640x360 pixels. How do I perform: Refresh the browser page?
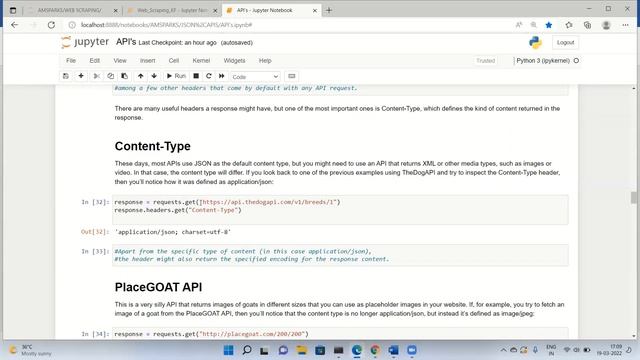[51, 25]
